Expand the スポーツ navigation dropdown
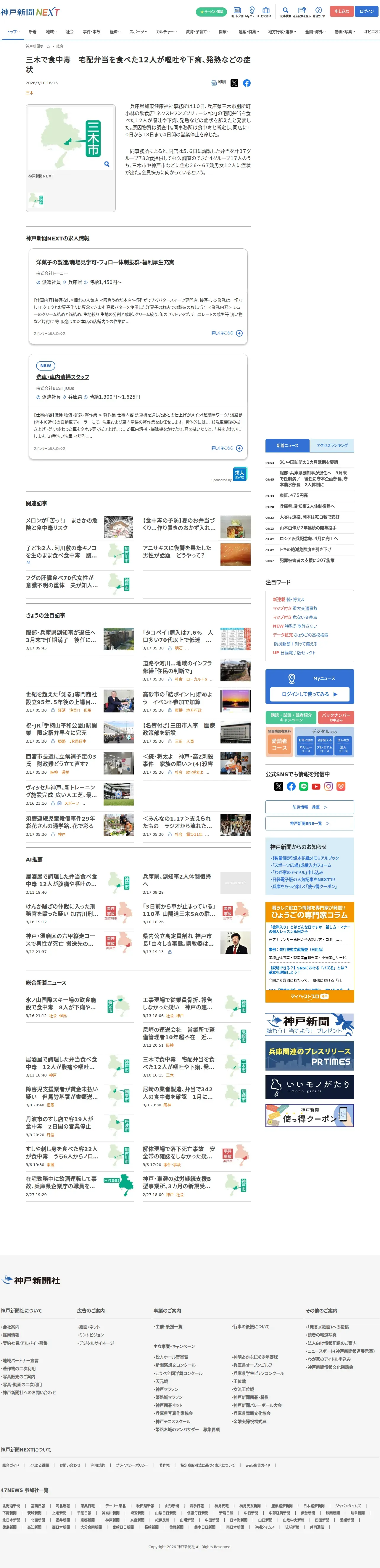Viewport: 380px width, 1568px height. tap(138, 32)
